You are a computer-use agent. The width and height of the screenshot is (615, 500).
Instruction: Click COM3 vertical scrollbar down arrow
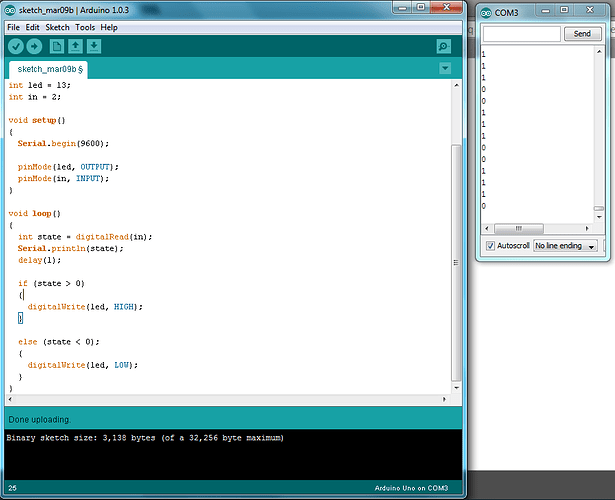click(x=599, y=217)
